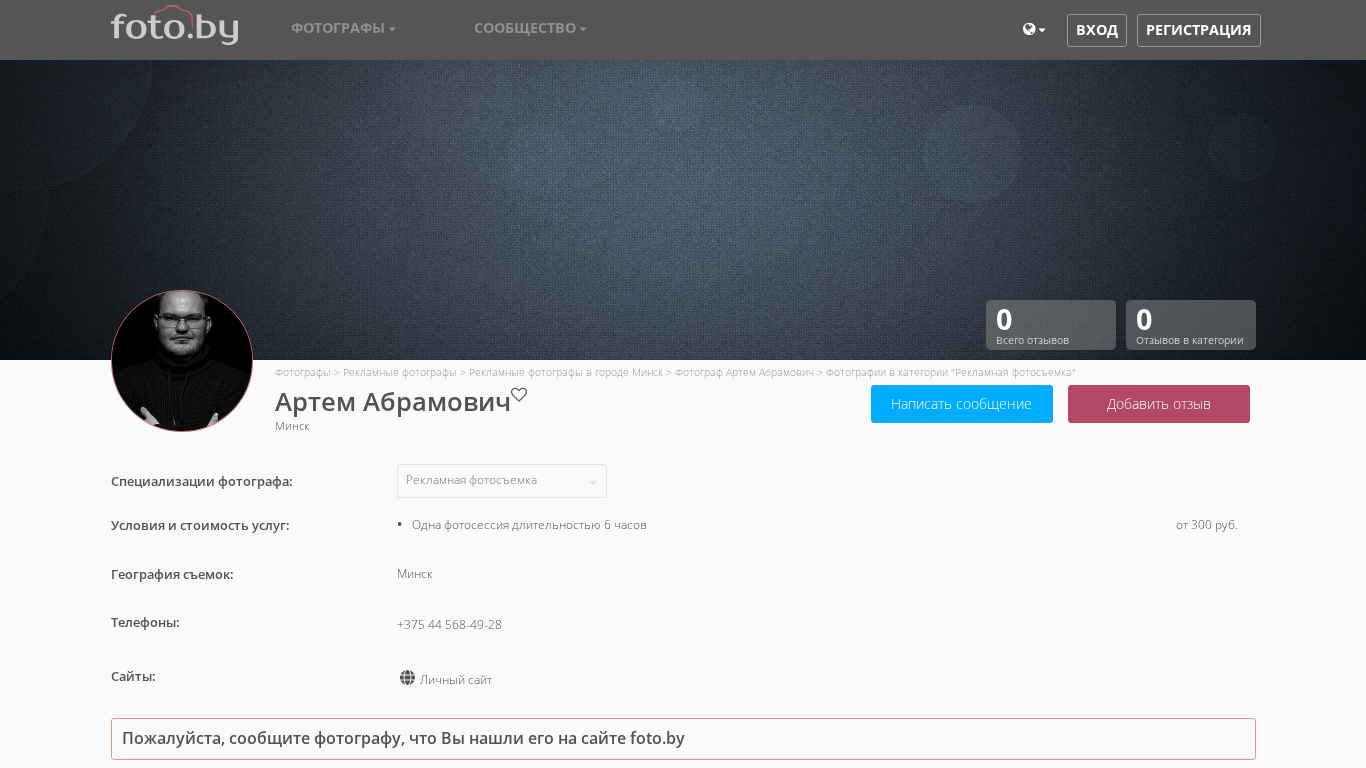Go to Рекламные фотографы breadcrumb
Viewport: 1366px width, 768px height.
(400, 372)
